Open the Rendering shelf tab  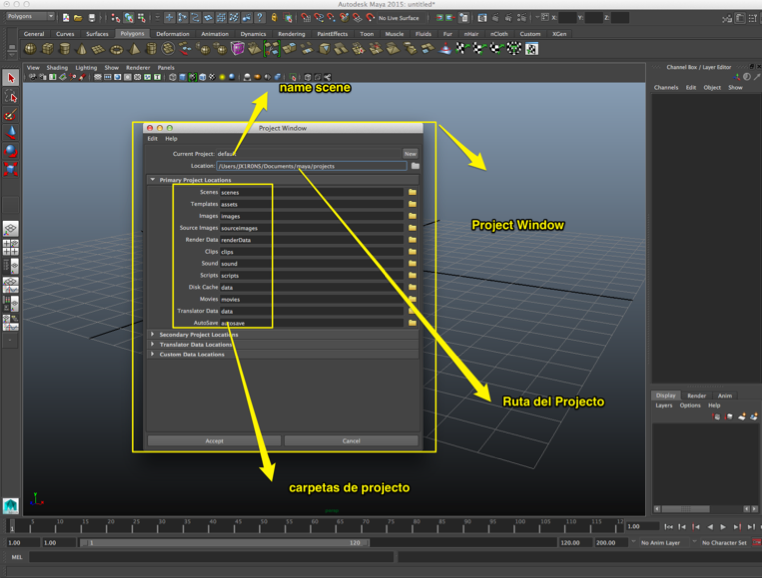291,33
